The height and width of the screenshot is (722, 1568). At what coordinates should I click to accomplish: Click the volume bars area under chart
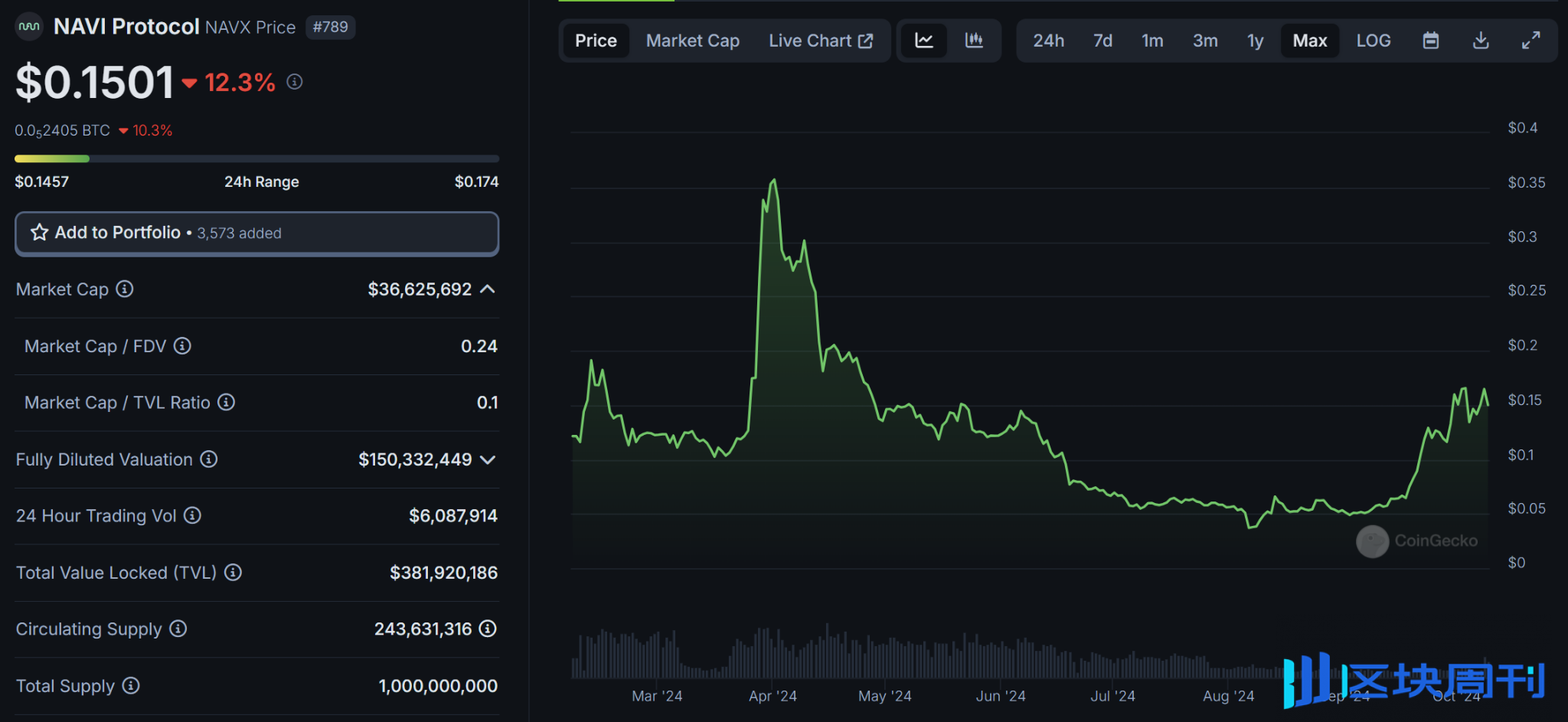pyautogui.click(x=1030, y=652)
